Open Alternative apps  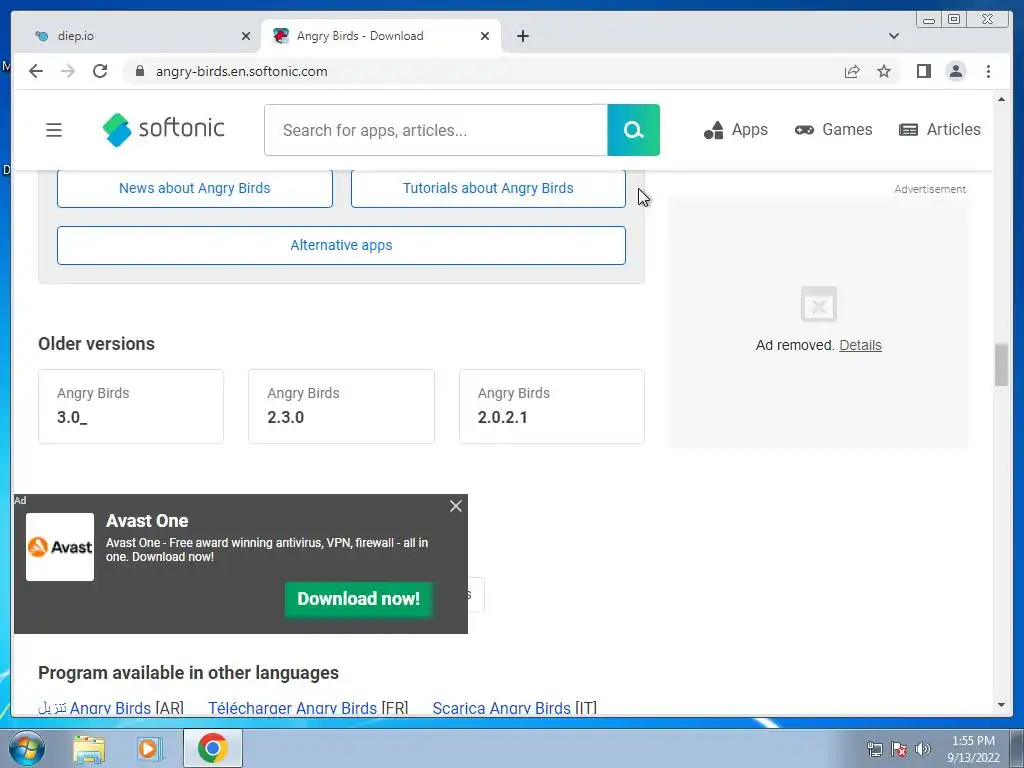[341, 246]
